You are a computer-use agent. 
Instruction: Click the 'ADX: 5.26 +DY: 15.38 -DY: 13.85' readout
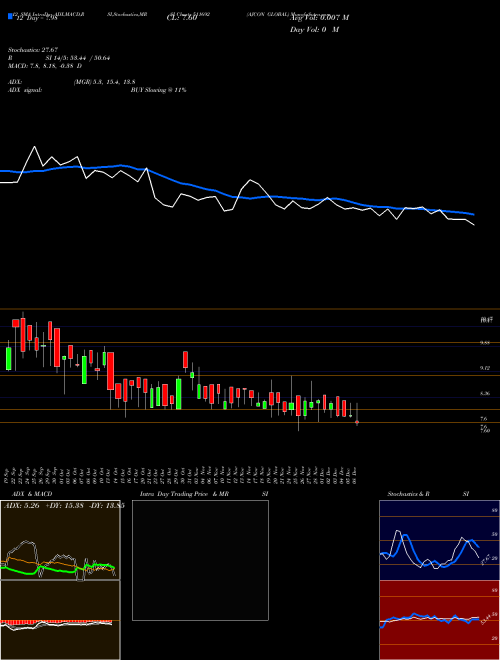tap(64, 506)
